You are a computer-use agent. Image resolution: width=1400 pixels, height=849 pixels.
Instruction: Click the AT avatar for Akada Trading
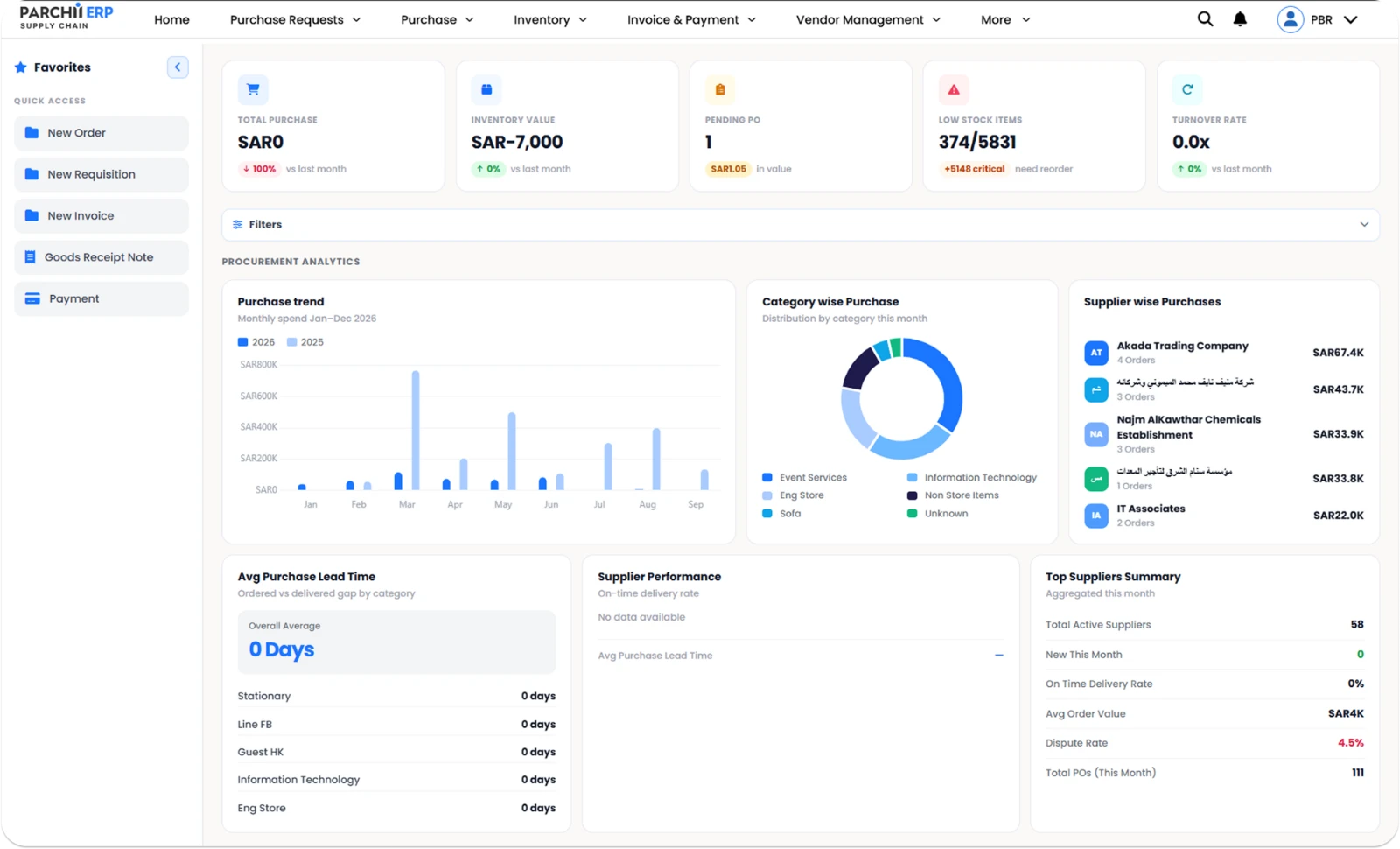tap(1096, 353)
